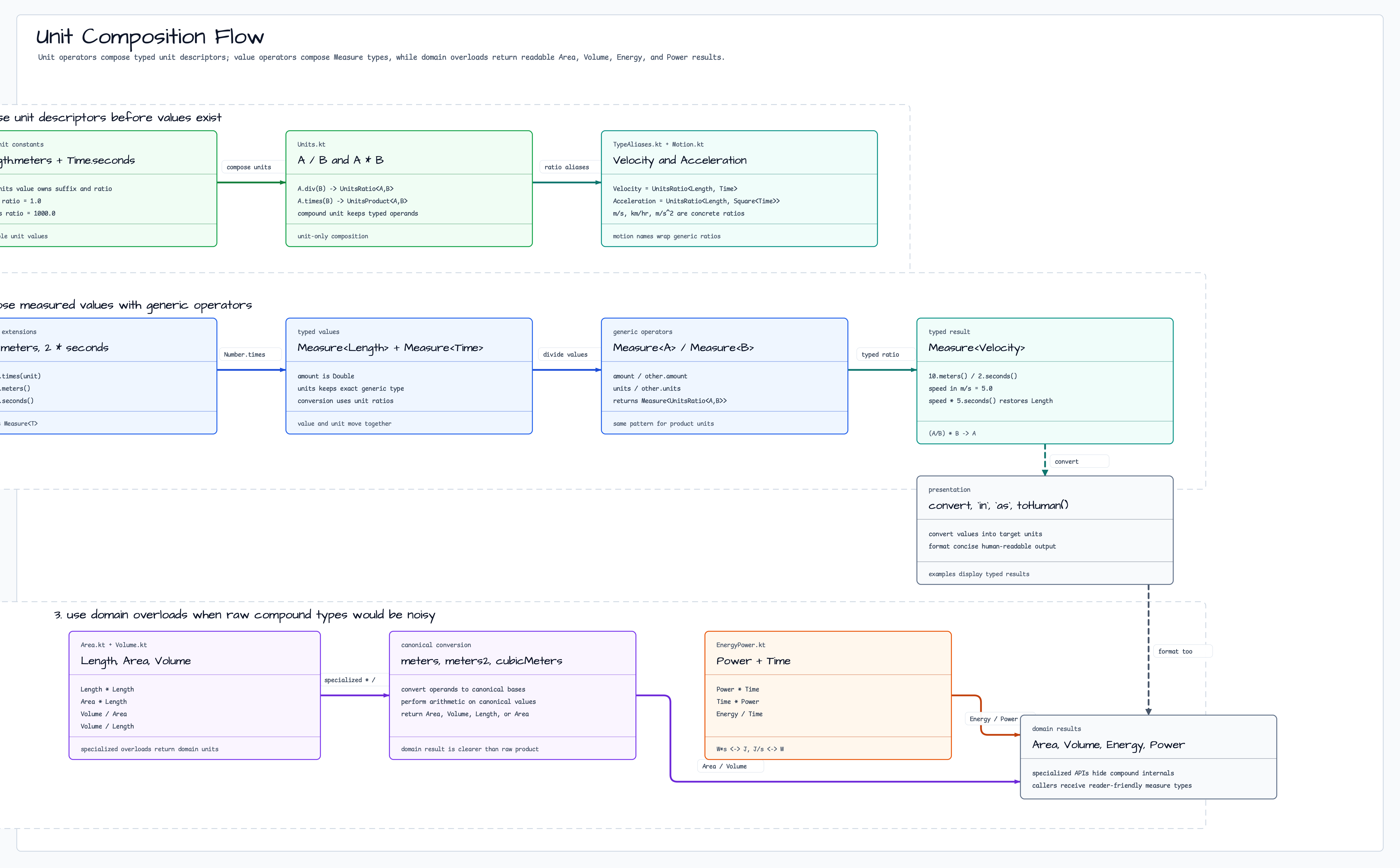Select 'A.div(B) -> UnitsRatio<A,B>' line
Viewport: 1400px width, 868px height.
[x=345, y=189]
